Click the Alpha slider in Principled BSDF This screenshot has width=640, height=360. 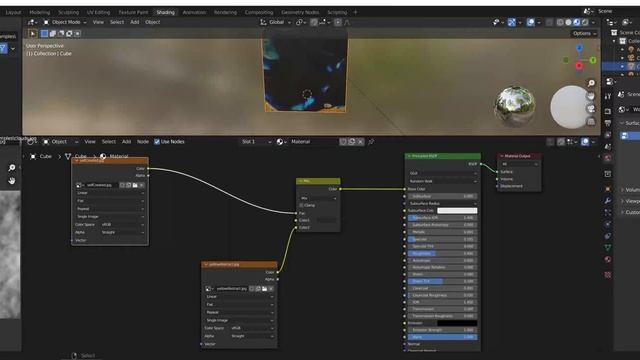pyautogui.click(x=442, y=337)
